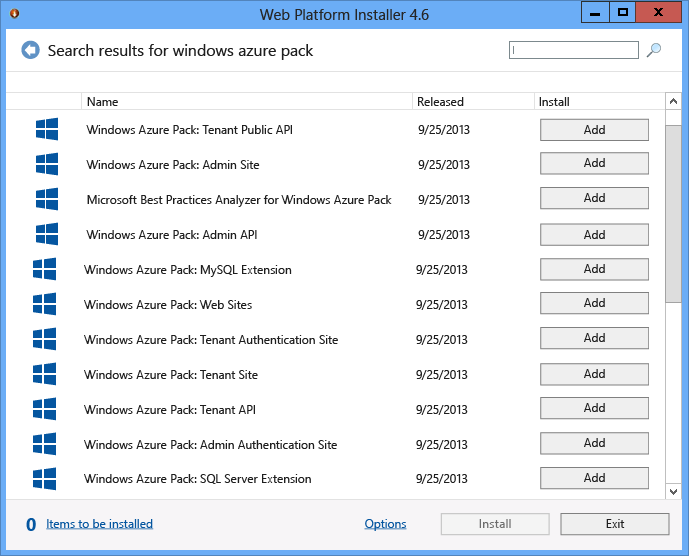The width and height of the screenshot is (689, 556).
Task: Click the Windows logo beside MySQL Extension
Action: 44,269
